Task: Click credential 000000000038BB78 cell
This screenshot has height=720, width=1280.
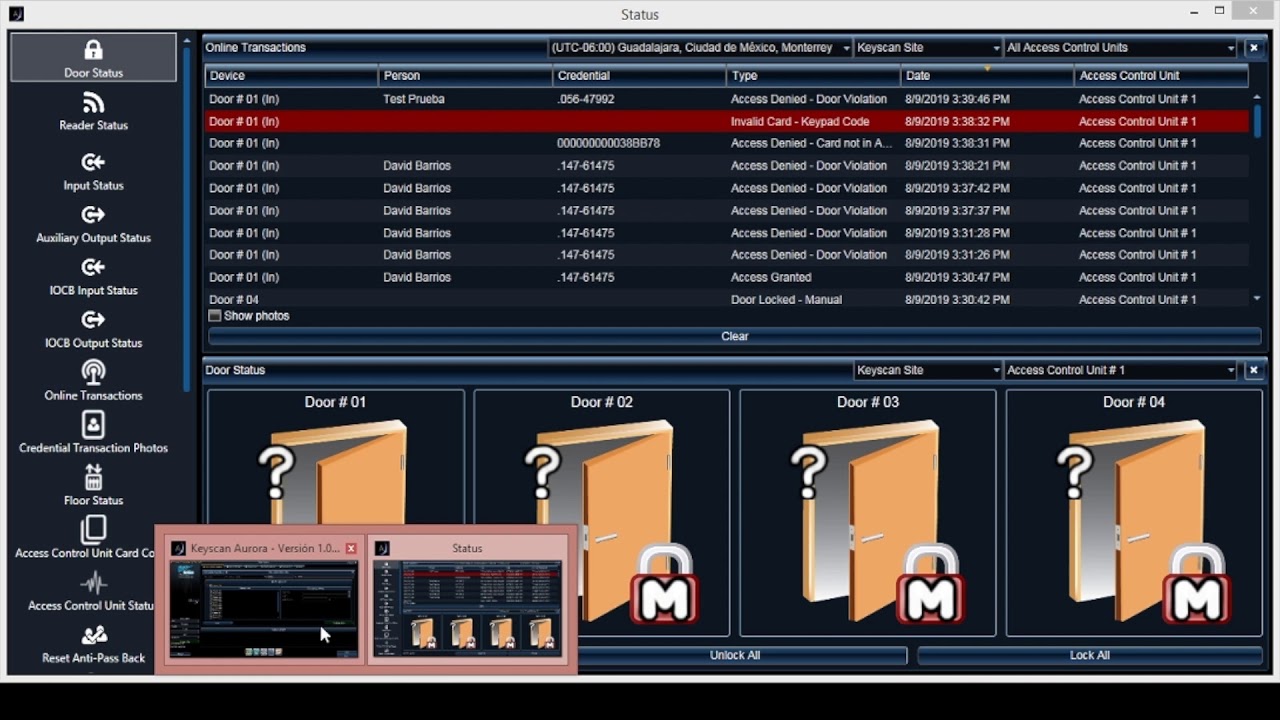Action: (608, 144)
